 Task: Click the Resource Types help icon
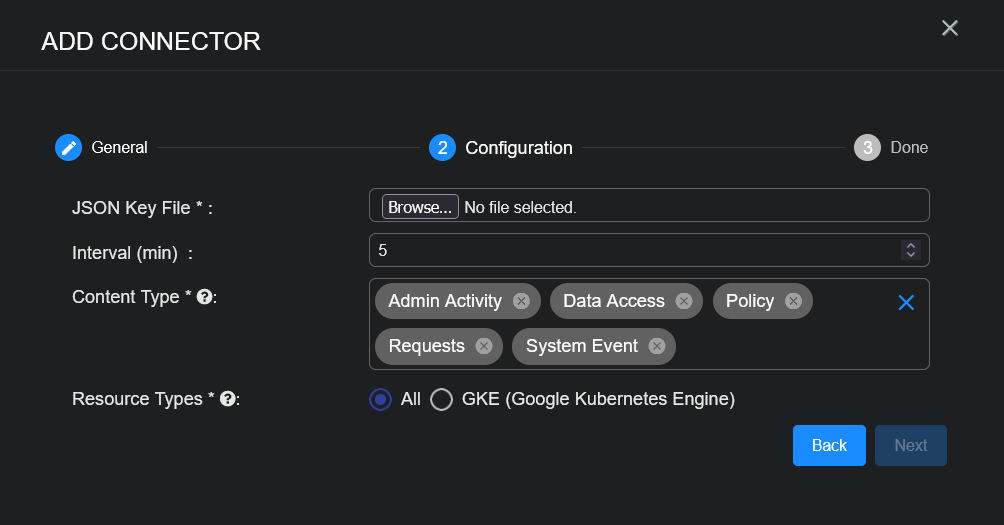[227, 399]
